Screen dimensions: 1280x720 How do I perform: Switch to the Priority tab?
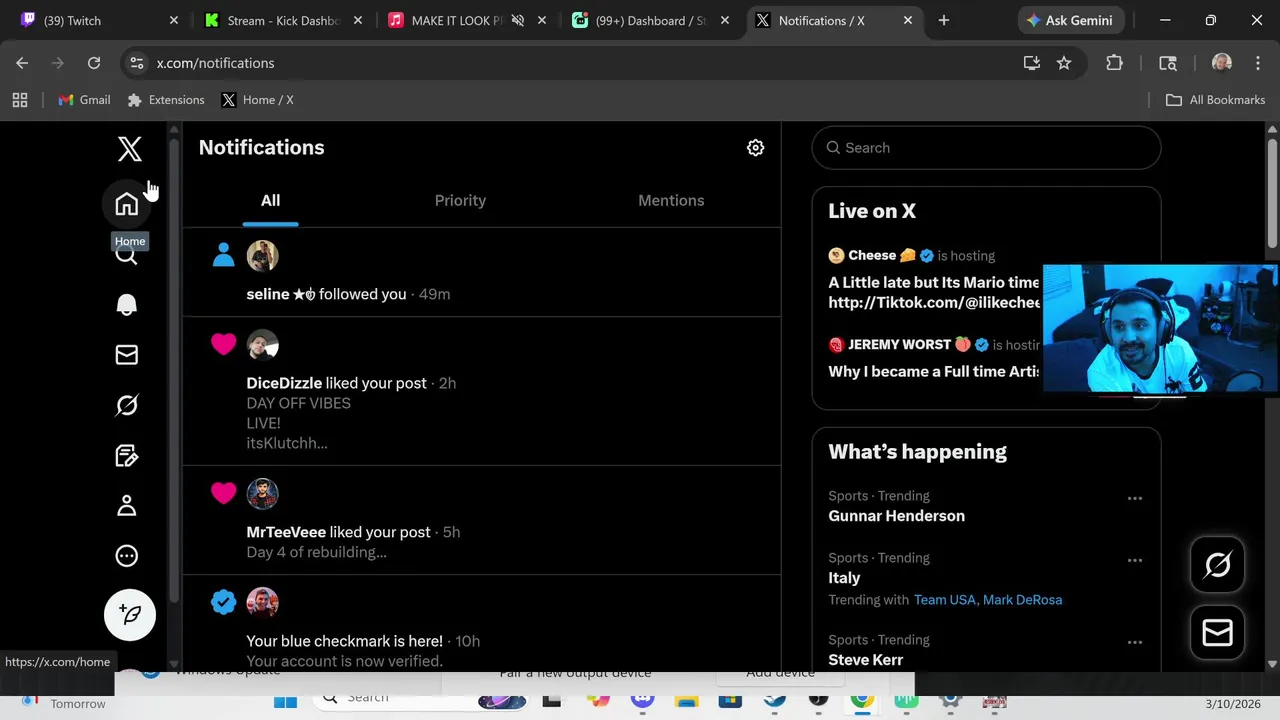click(460, 200)
